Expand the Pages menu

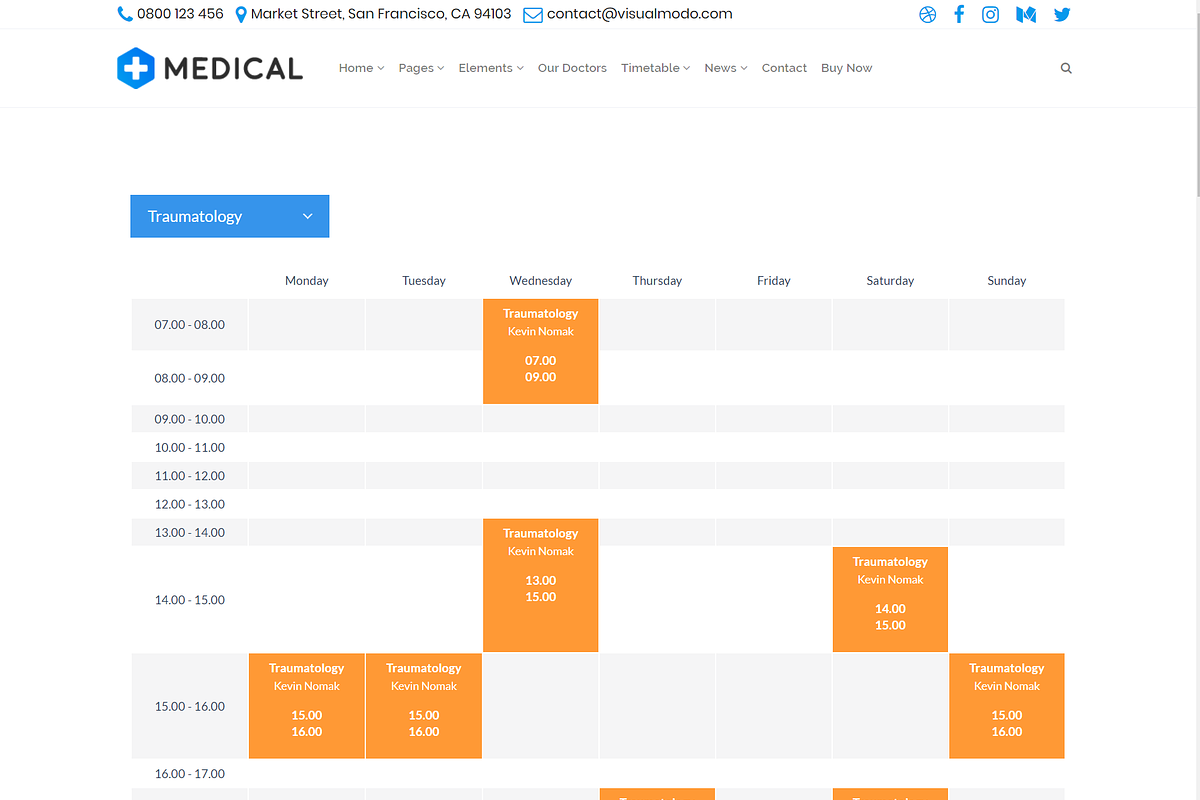click(421, 68)
